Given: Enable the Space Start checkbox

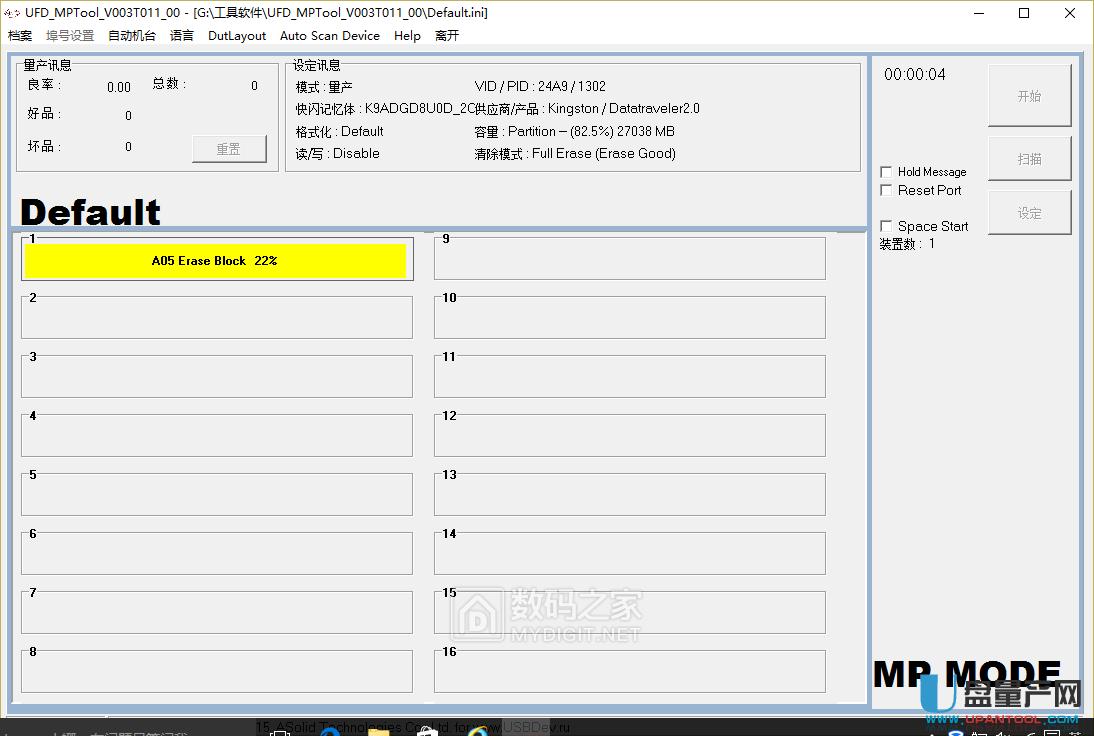Looking at the screenshot, I should (886, 226).
